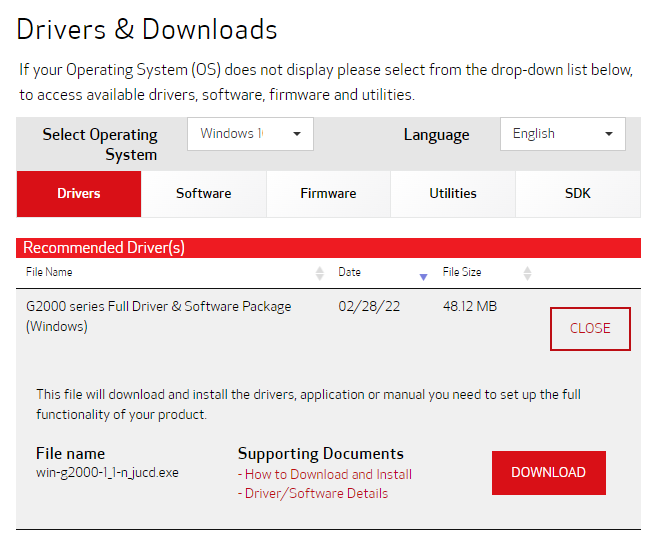Viewport: 654px width, 533px height.
Task: Click the 48.12 MB file size
Action: point(470,307)
